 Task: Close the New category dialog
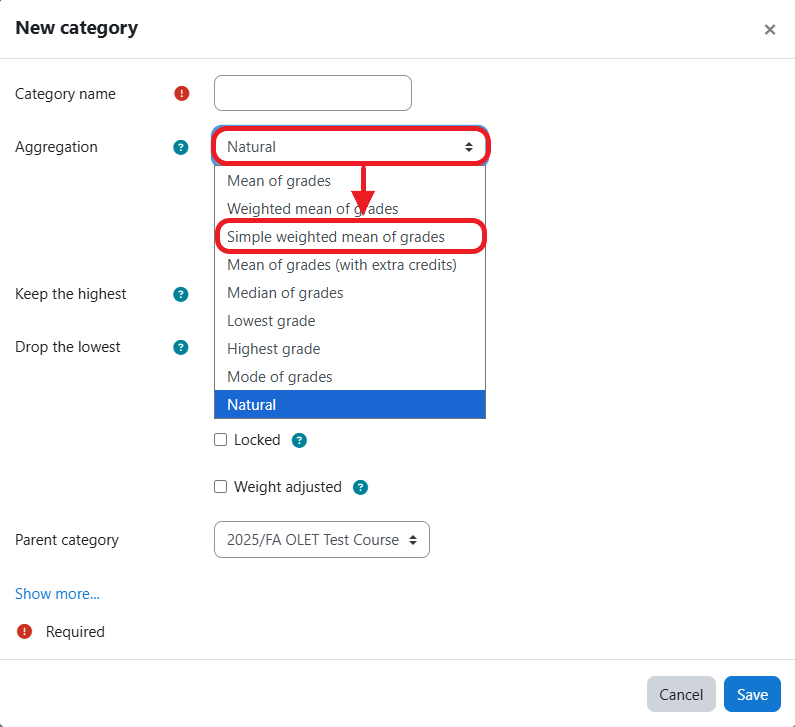coord(769,30)
